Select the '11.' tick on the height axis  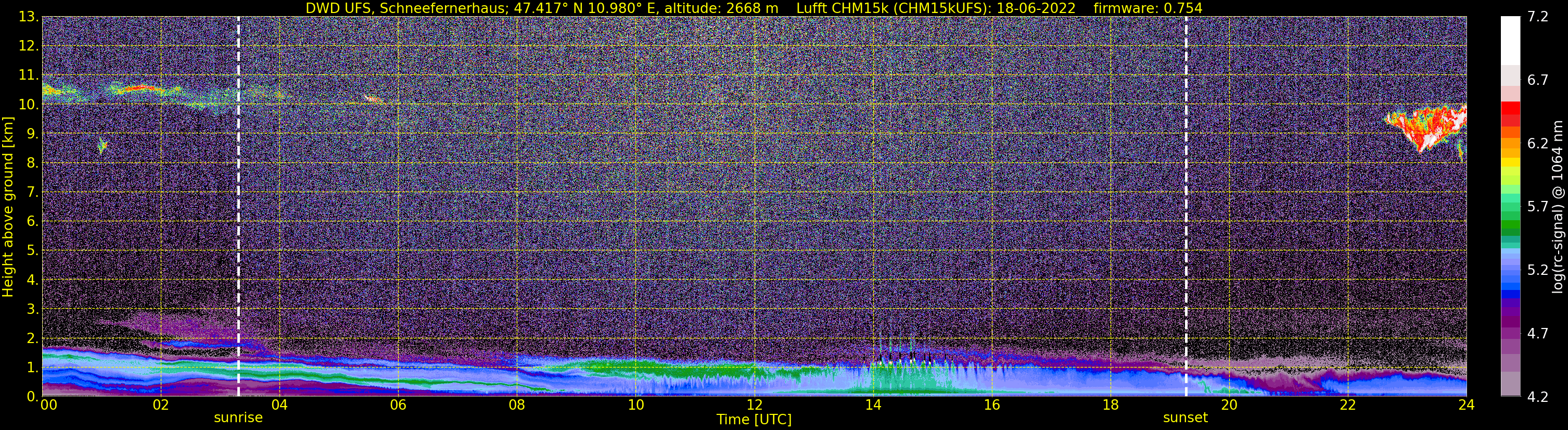click(x=29, y=75)
